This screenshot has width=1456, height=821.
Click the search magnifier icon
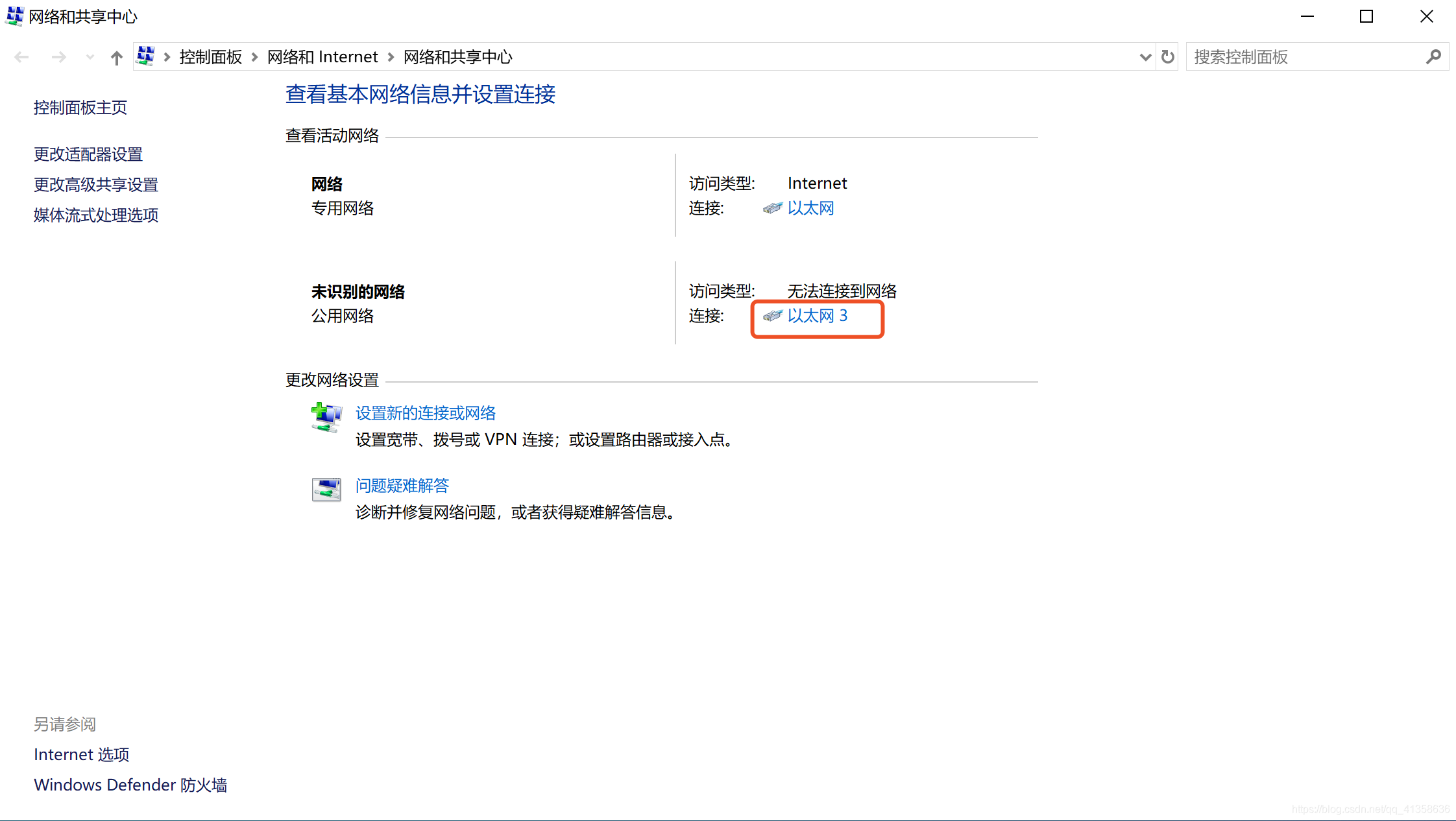pos(1433,57)
